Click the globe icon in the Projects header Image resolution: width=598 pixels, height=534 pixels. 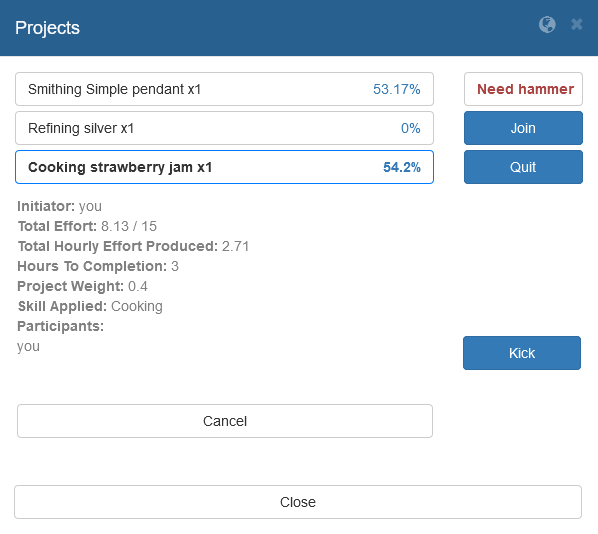tap(547, 25)
